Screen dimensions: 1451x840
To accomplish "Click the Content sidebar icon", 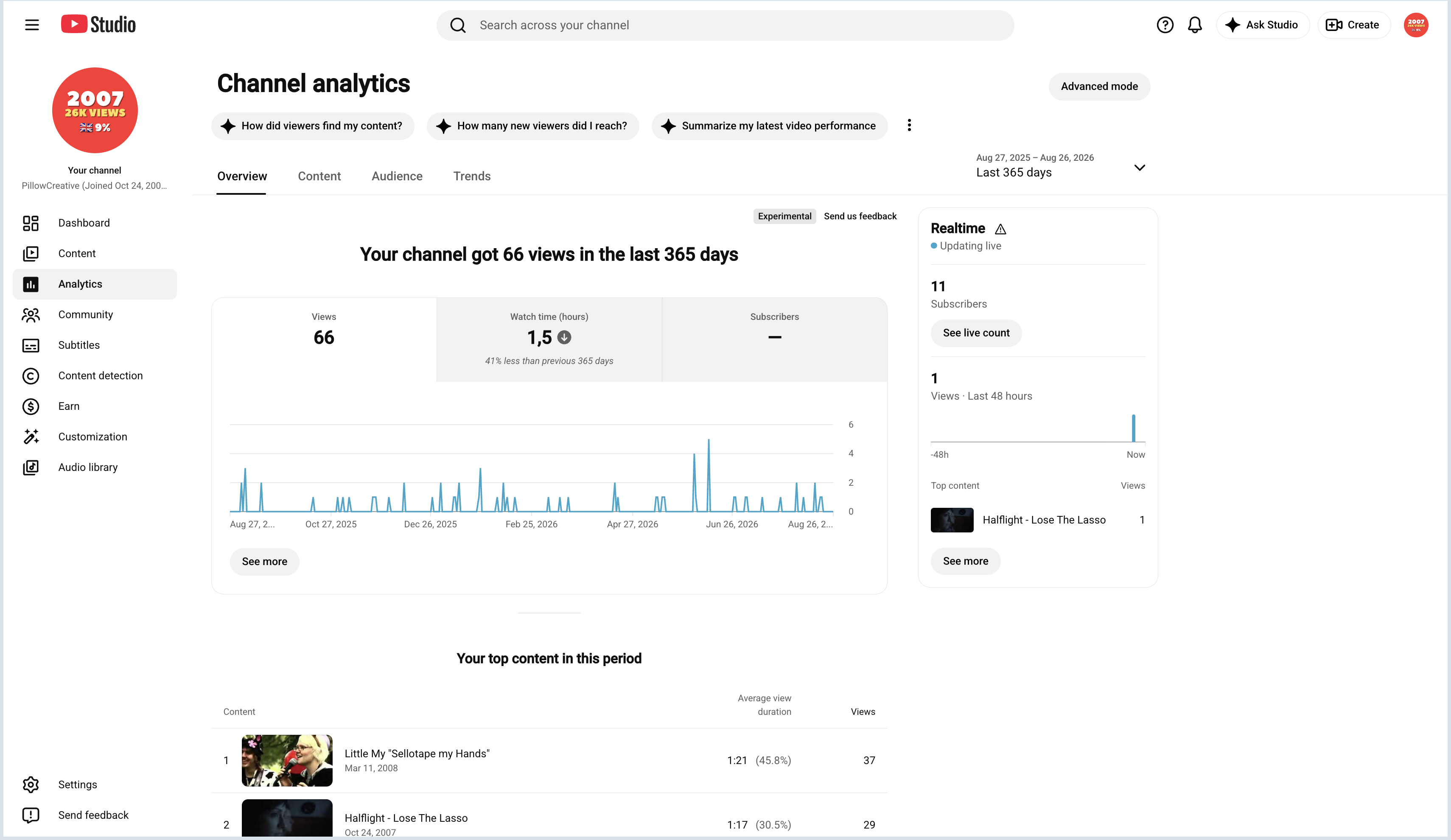I will [31, 253].
